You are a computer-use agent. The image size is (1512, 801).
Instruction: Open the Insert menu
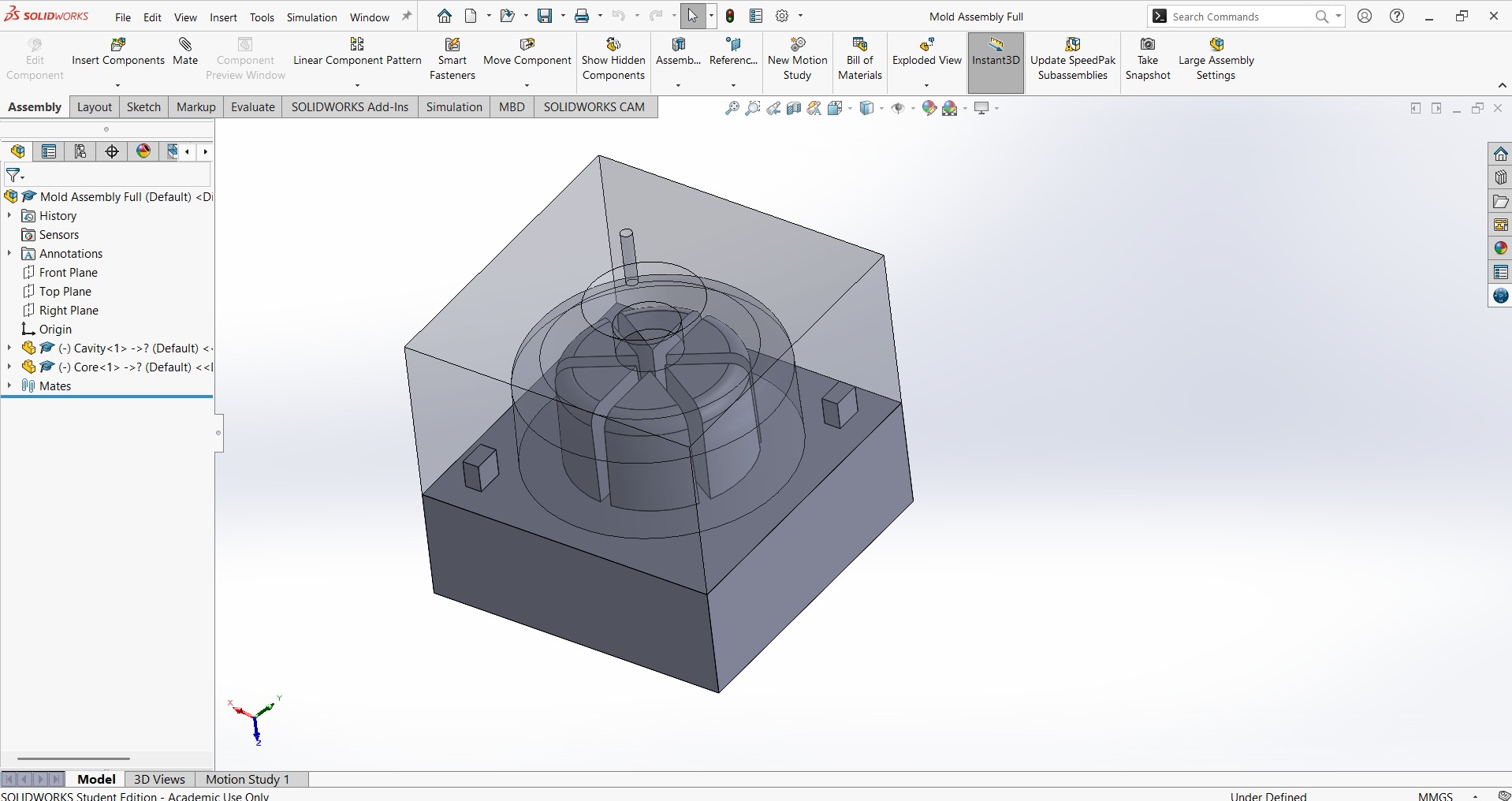[223, 17]
